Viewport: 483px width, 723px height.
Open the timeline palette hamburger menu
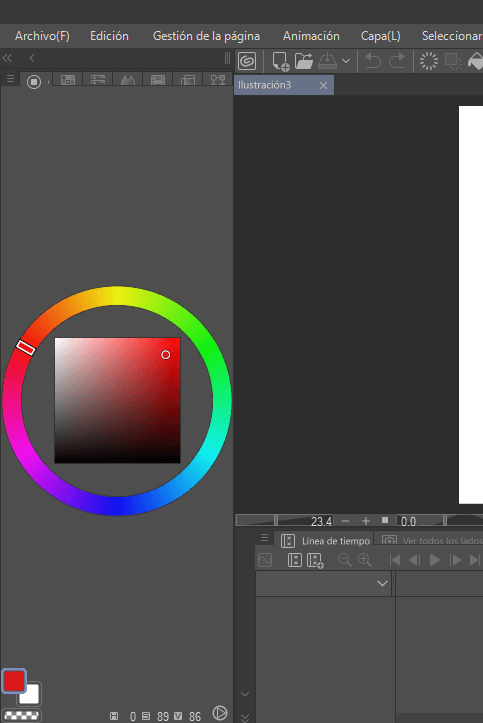264,538
